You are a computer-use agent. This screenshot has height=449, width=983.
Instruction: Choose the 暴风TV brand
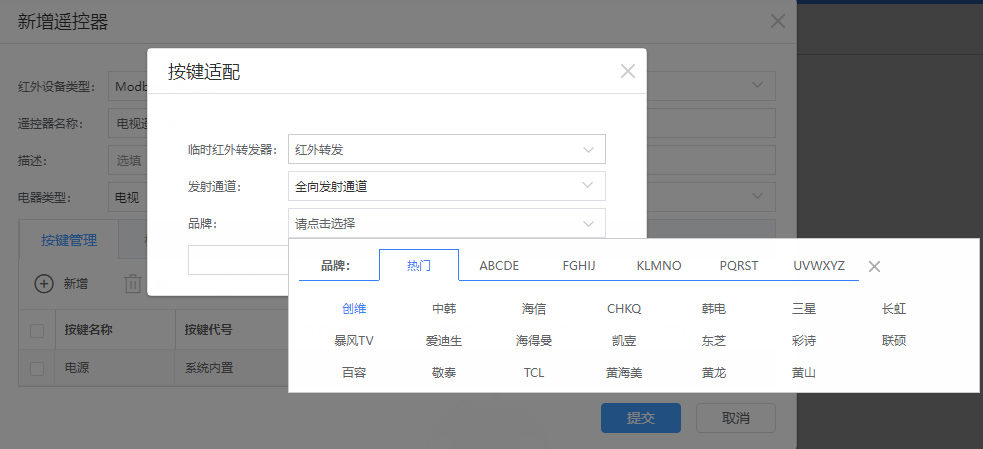[x=354, y=341]
